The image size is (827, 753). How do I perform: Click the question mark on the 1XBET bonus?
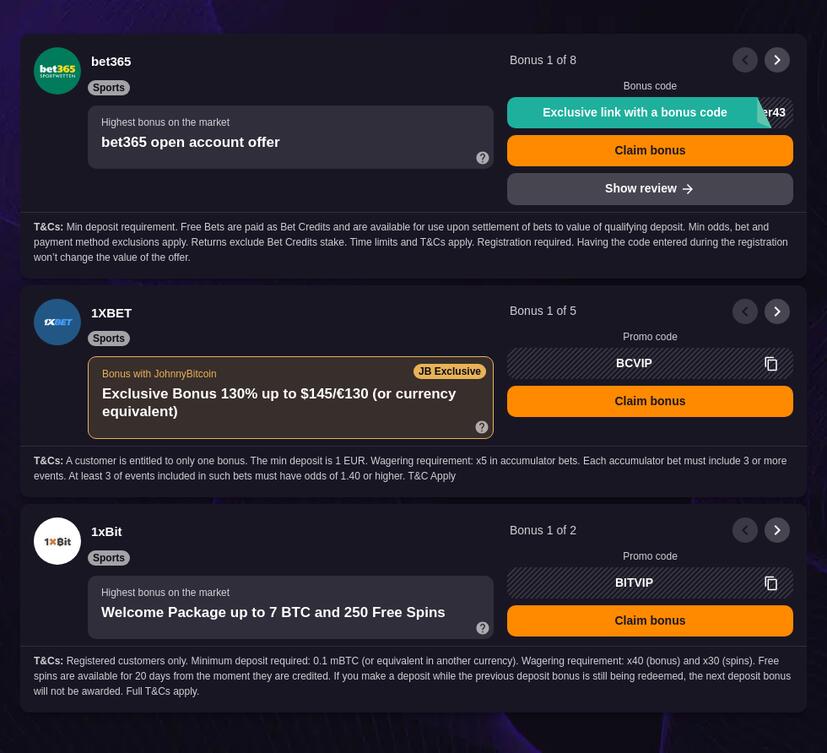click(x=481, y=427)
